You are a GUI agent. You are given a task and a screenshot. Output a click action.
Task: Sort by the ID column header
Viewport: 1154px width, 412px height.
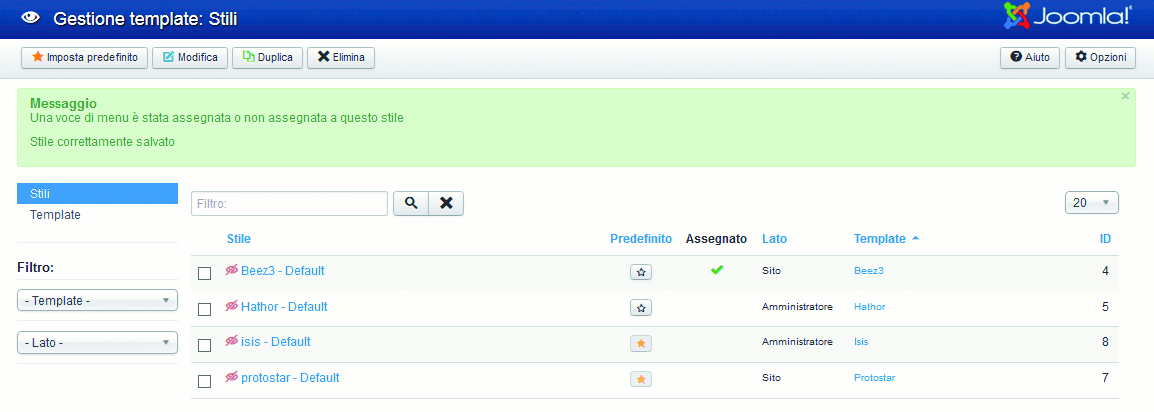(x=1105, y=238)
